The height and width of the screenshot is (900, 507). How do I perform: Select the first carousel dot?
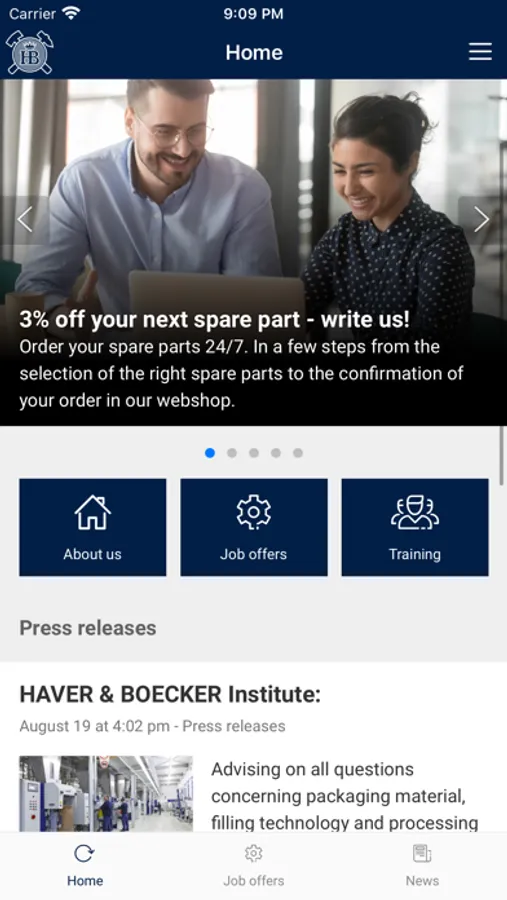coord(210,453)
